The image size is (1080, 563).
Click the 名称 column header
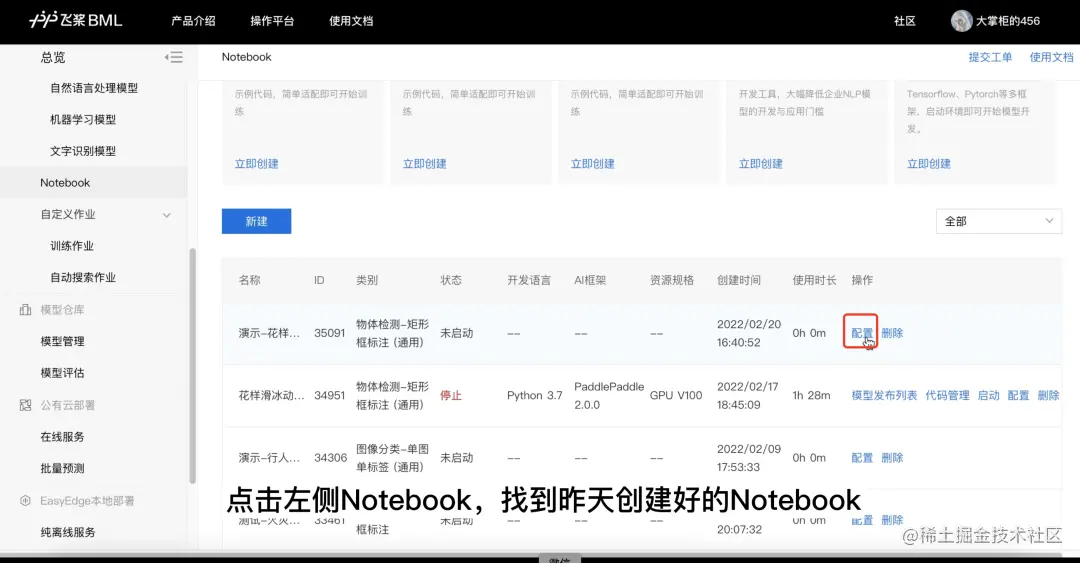click(249, 280)
